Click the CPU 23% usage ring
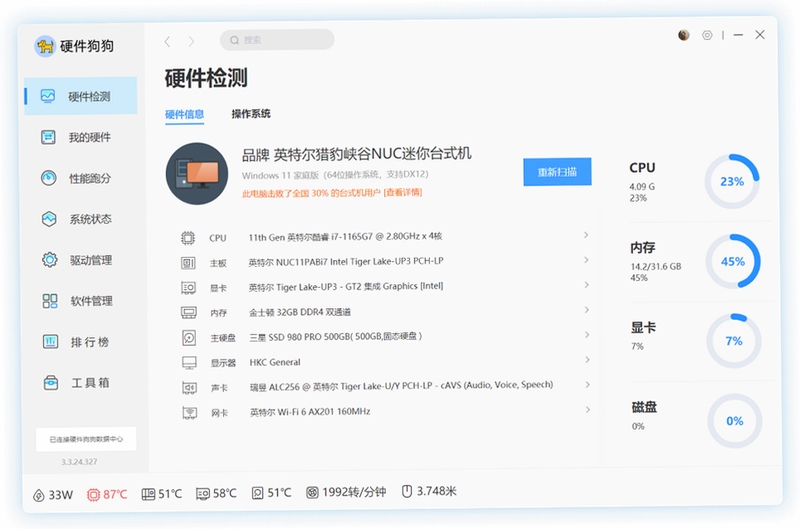Image resolution: width=800 pixels, height=529 pixels. [732, 181]
